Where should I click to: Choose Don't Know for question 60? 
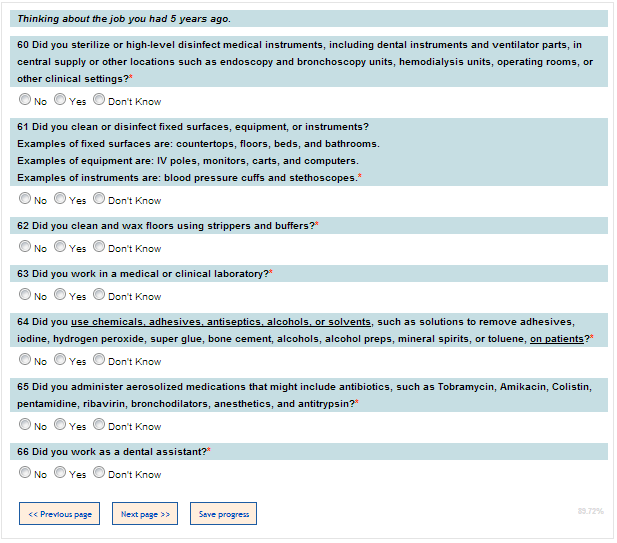point(99,100)
